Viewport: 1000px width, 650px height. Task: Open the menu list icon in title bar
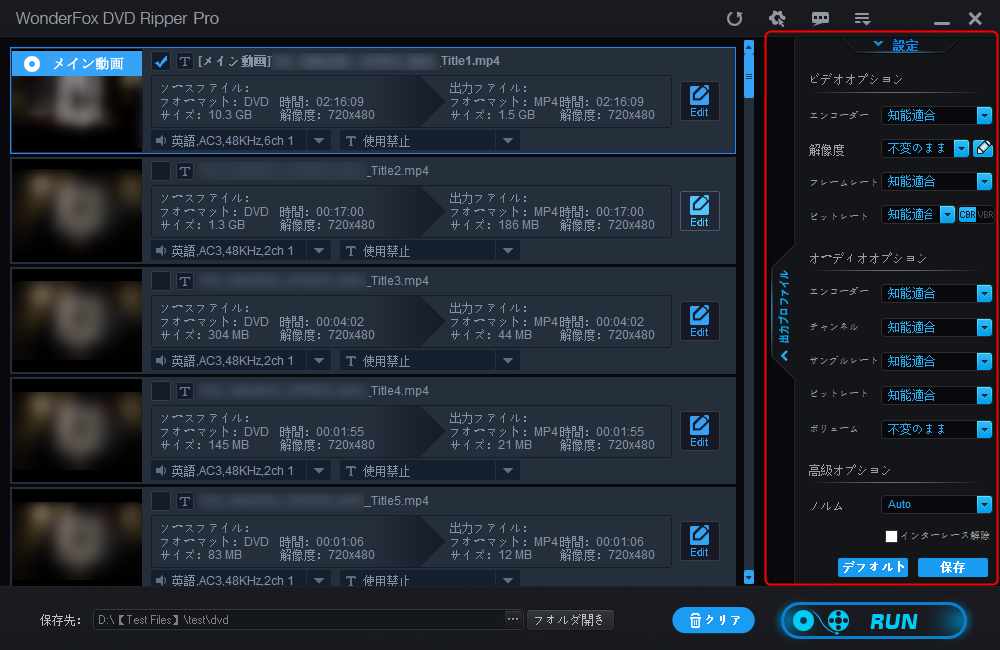(x=862, y=18)
